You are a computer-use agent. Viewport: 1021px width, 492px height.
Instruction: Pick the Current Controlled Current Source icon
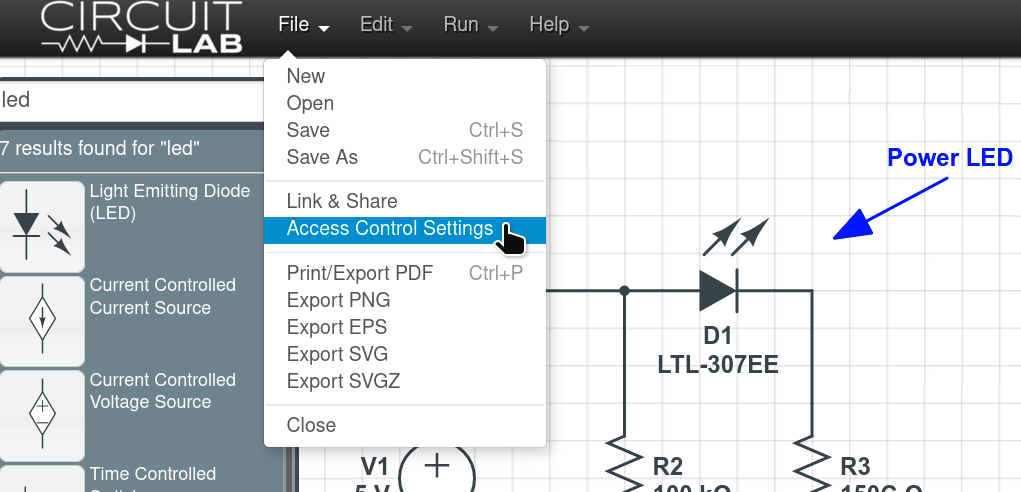(42, 319)
